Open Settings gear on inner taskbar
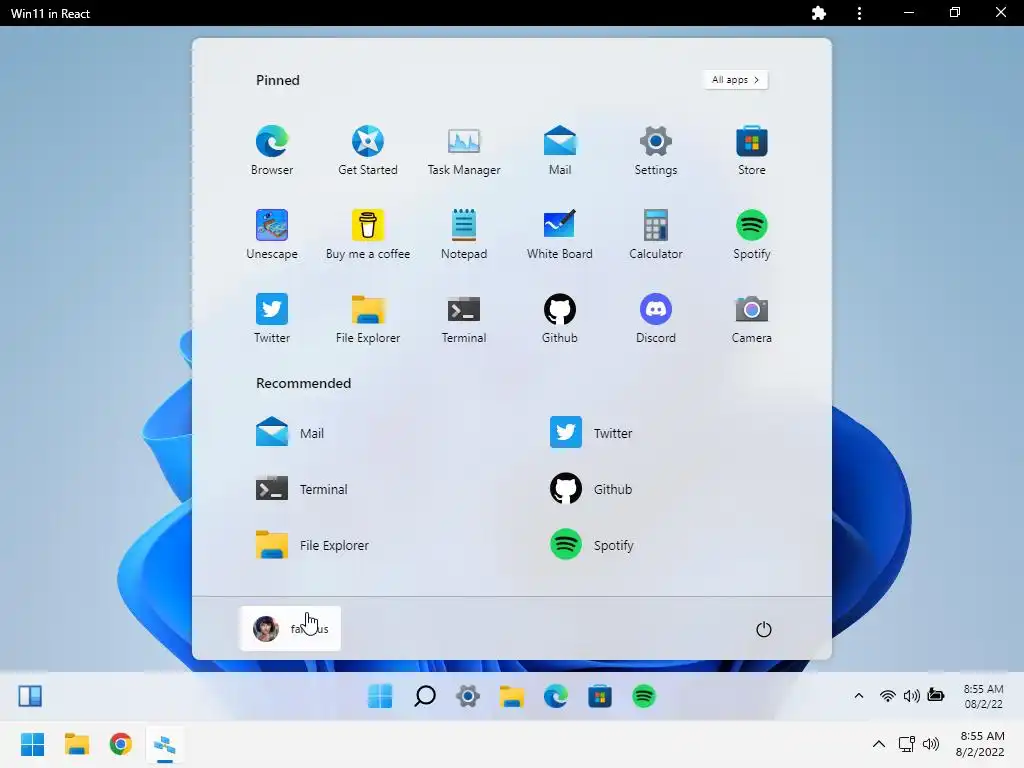This screenshot has height=768, width=1024. pos(468,696)
